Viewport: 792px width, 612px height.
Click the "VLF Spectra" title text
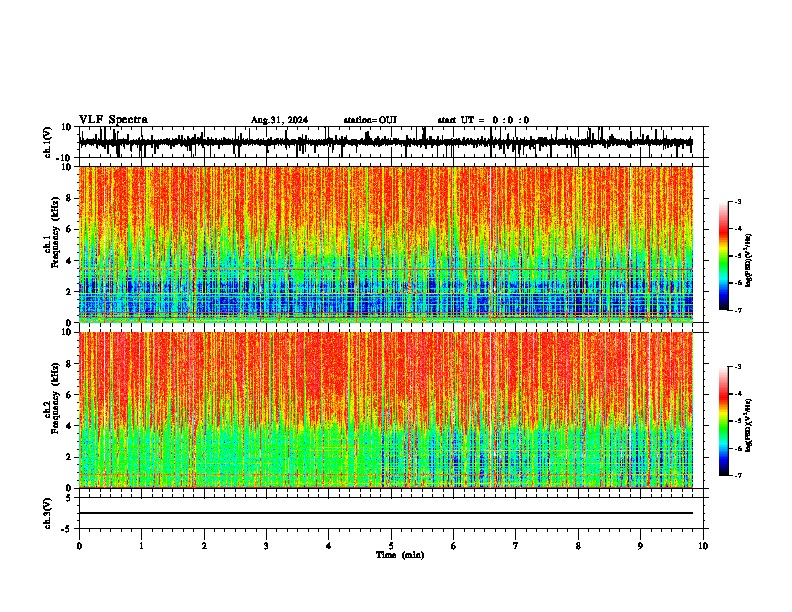[x=113, y=120]
